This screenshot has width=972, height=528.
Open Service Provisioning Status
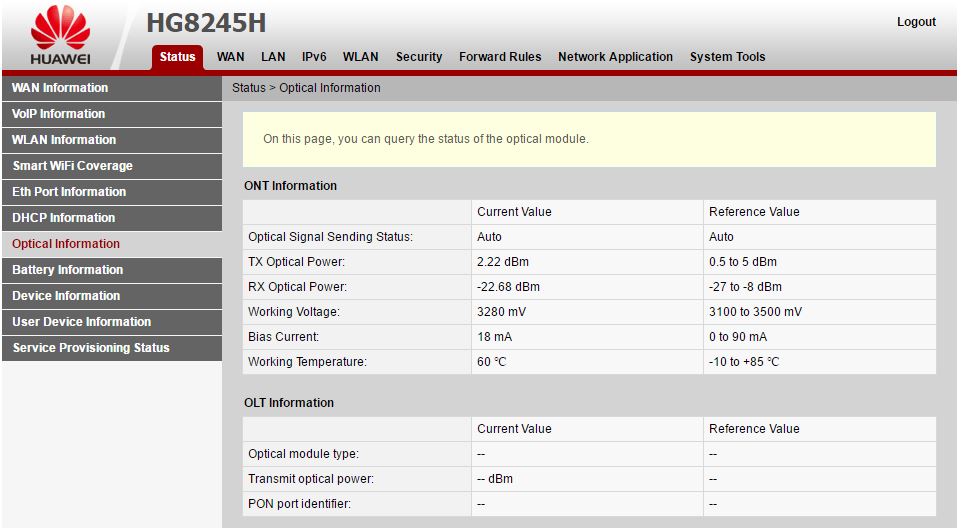tap(90, 348)
